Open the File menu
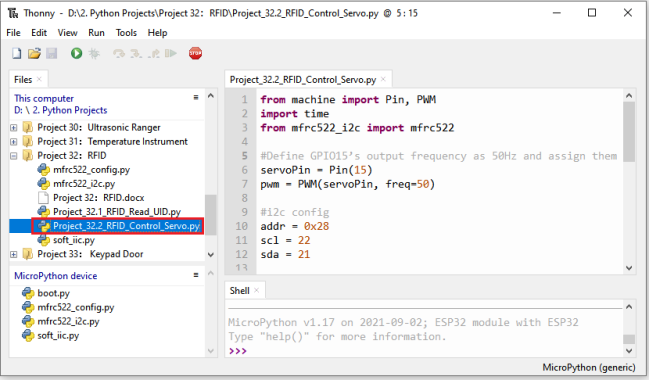 [13, 33]
